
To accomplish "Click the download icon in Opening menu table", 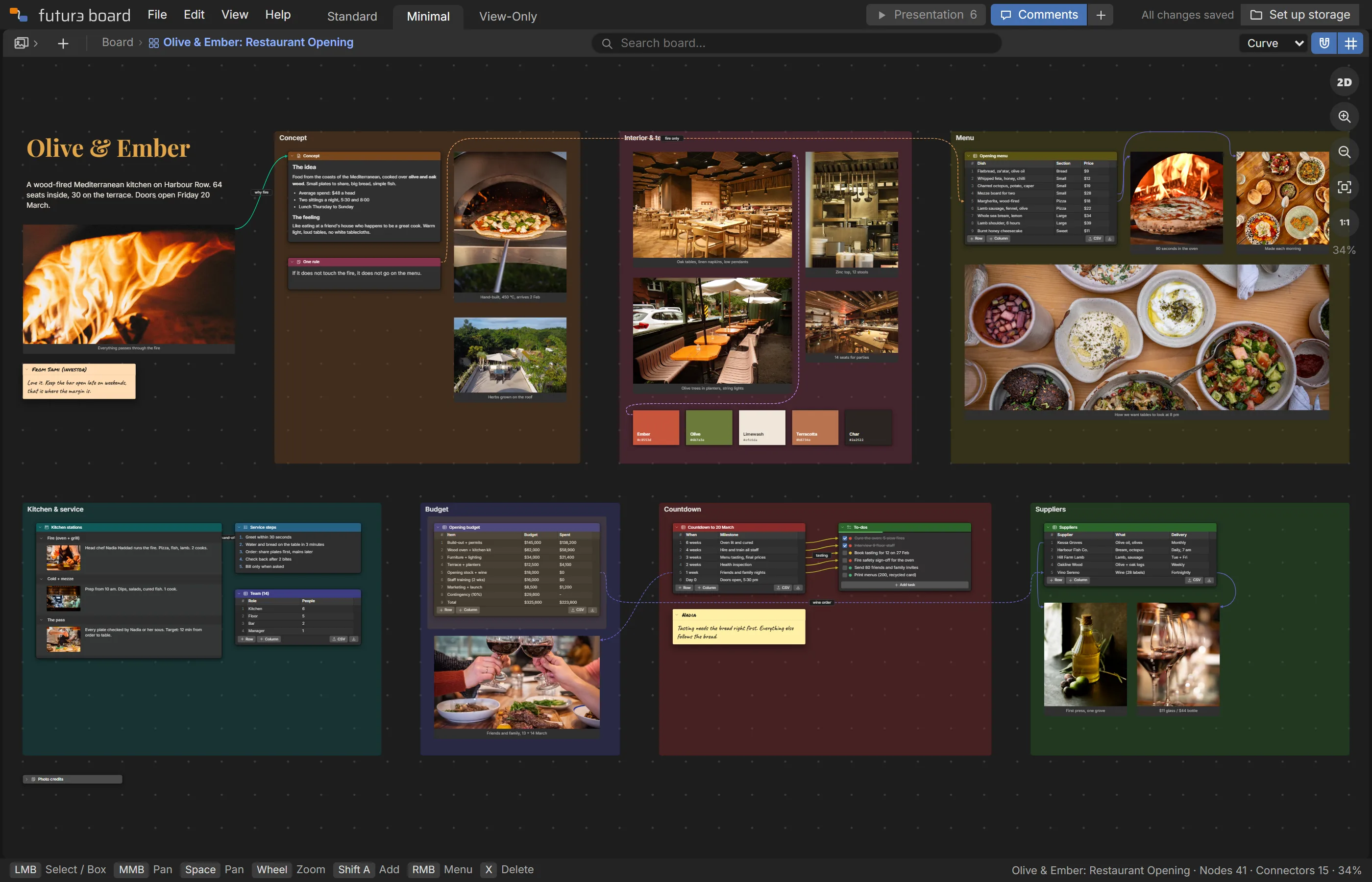I will pyautogui.click(x=1109, y=239).
